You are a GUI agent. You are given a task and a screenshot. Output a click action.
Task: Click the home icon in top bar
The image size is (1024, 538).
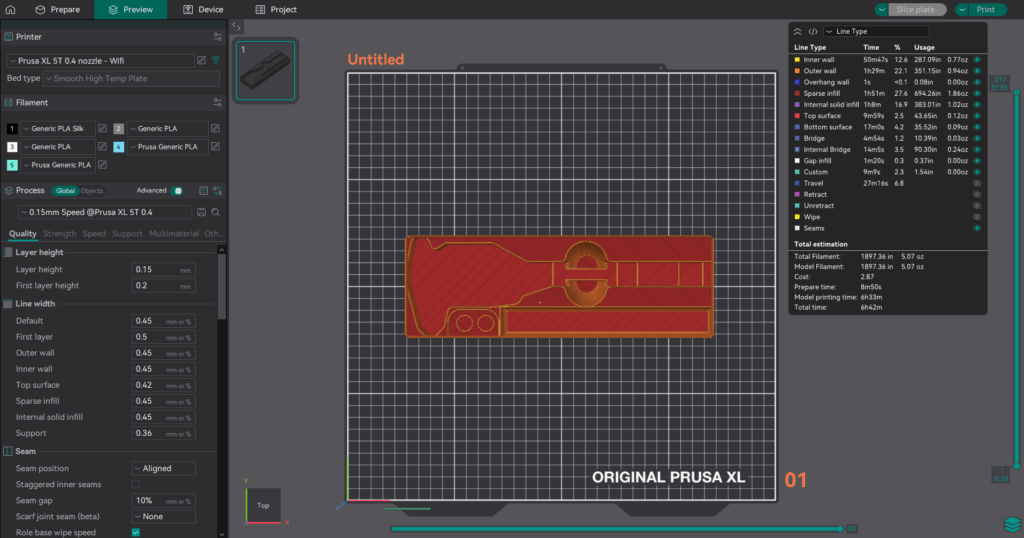(x=11, y=9)
